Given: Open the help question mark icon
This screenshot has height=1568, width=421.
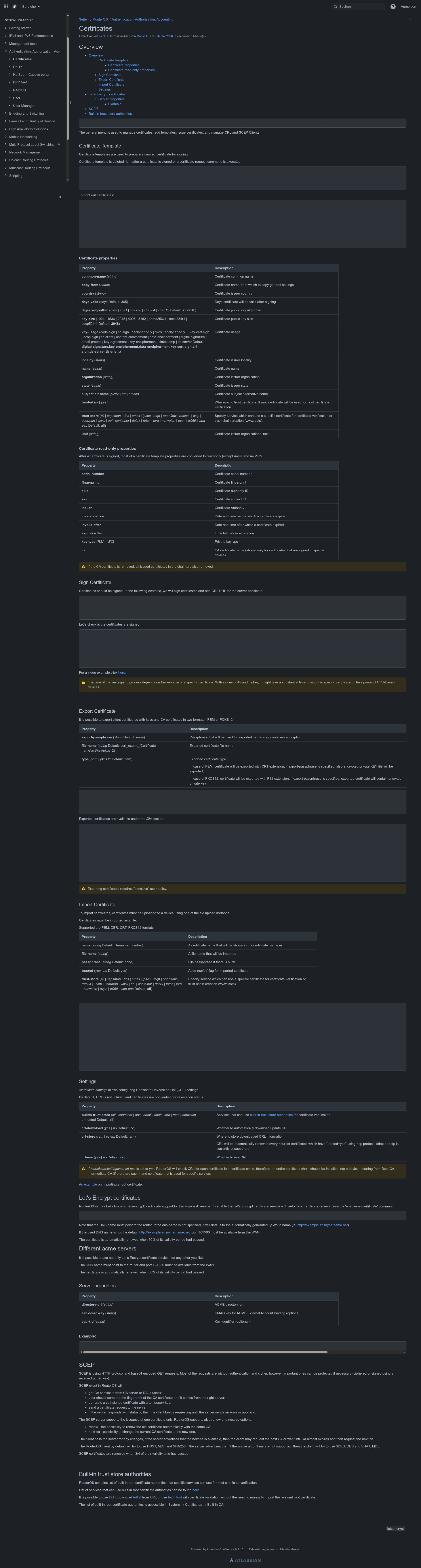Looking at the screenshot, I should click(393, 7).
